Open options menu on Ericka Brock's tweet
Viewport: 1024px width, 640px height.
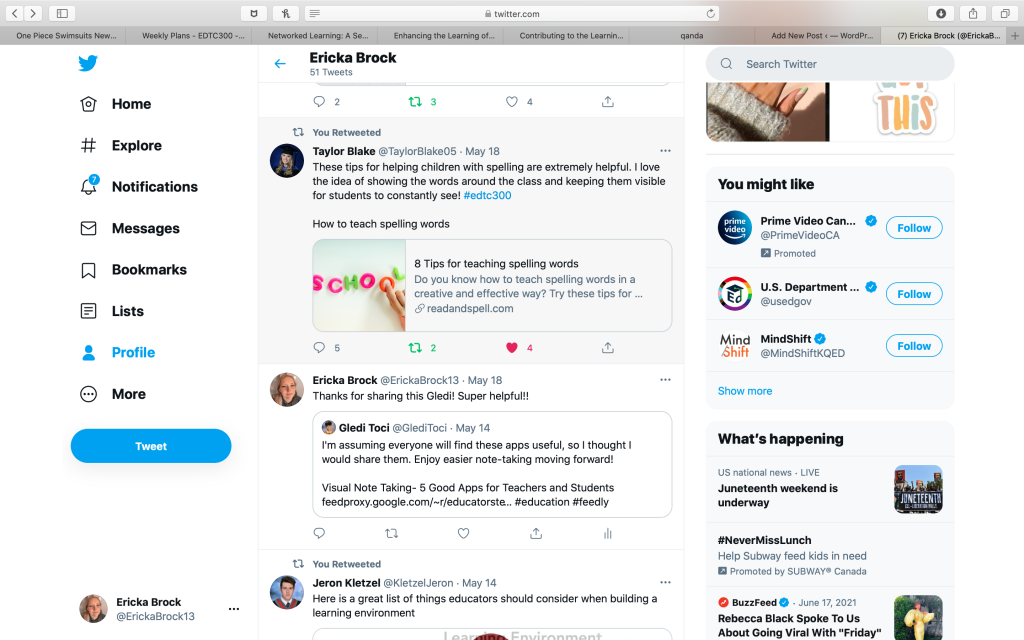[665, 379]
